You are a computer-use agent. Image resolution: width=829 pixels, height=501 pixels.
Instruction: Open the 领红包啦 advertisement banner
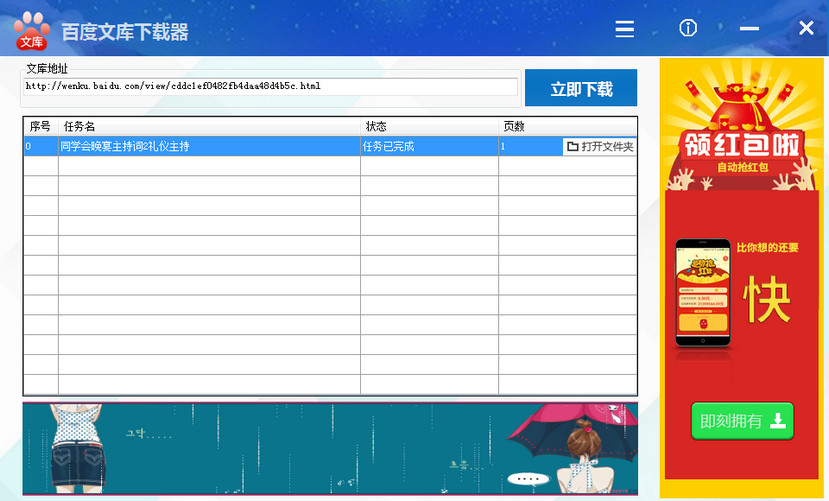(x=742, y=146)
